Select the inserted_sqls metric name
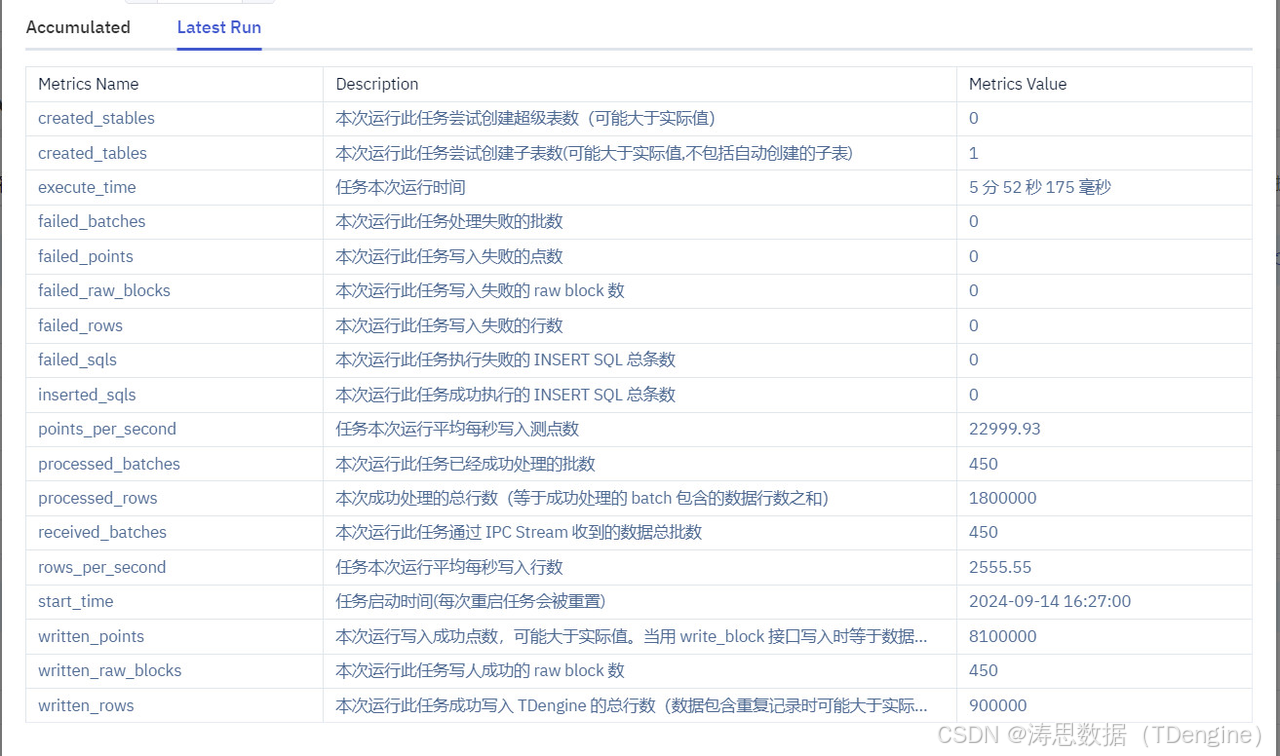This screenshot has width=1280, height=756. pyautogui.click(x=87, y=394)
